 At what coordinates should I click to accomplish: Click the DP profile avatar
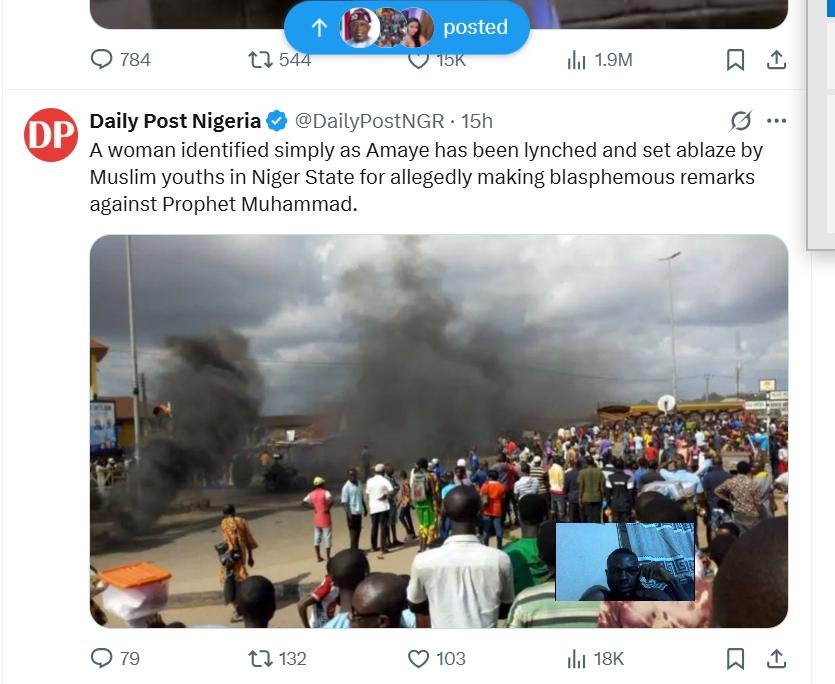(x=51, y=135)
